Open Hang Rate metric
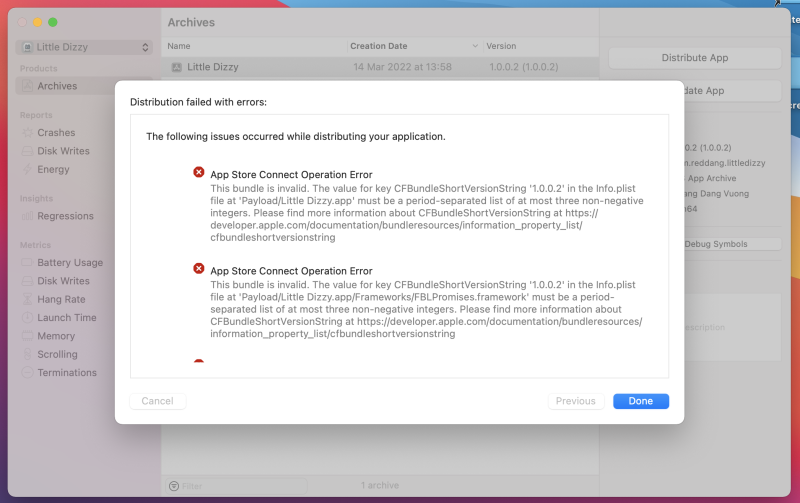Screen dimensions: 800x503 61,299
